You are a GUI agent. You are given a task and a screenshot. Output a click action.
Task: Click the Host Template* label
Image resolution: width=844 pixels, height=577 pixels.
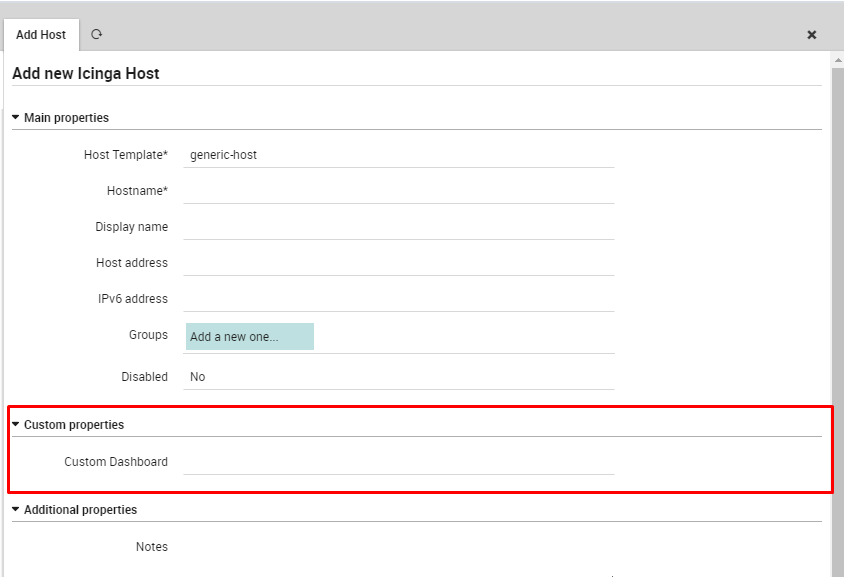pos(126,155)
